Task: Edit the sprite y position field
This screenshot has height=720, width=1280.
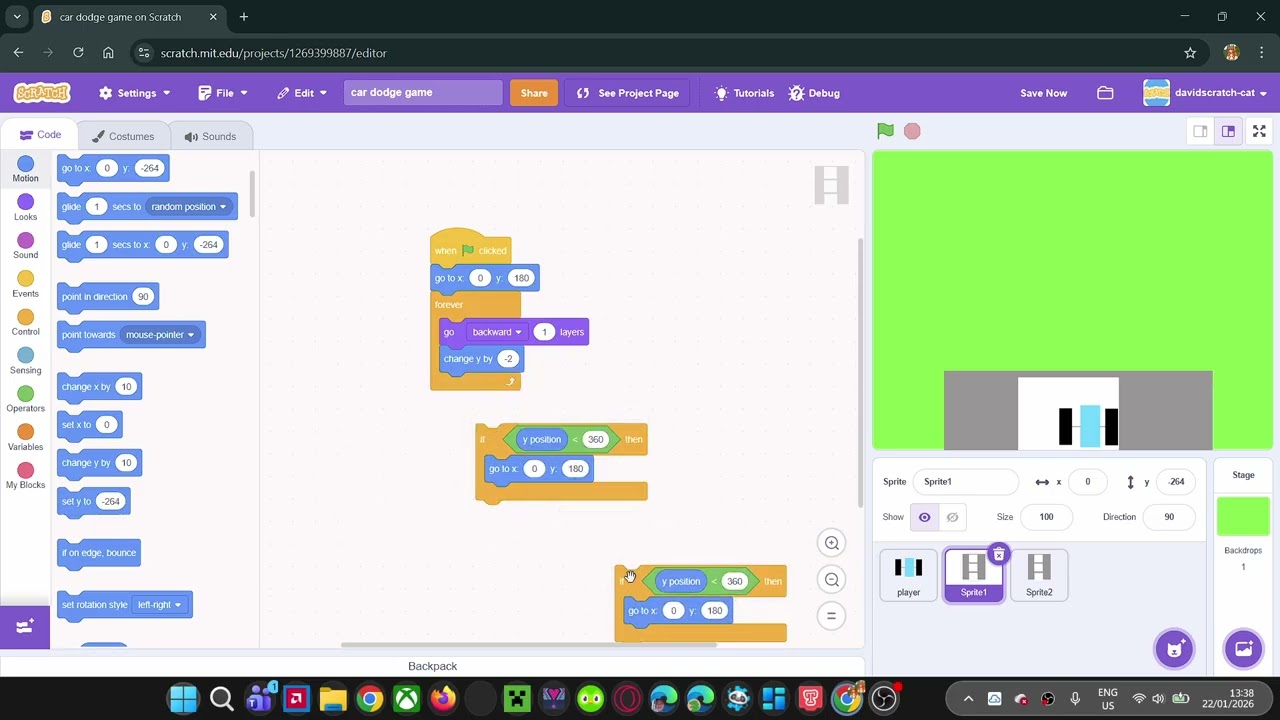Action: [x=1176, y=482]
